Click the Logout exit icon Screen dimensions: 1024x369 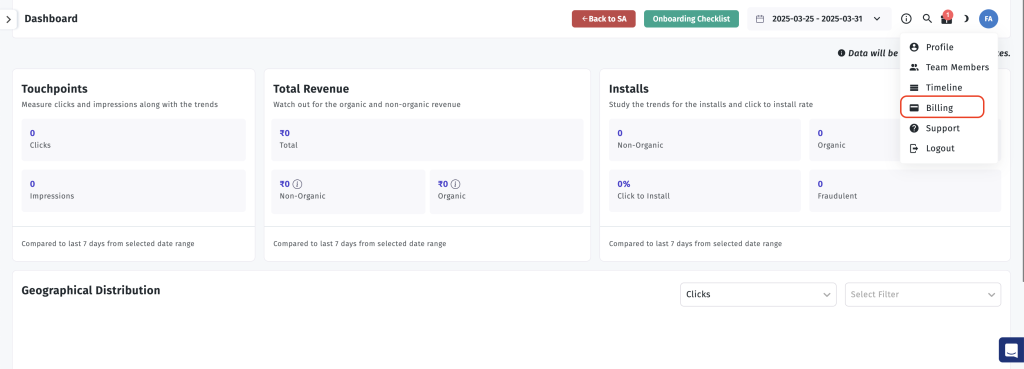click(x=914, y=148)
